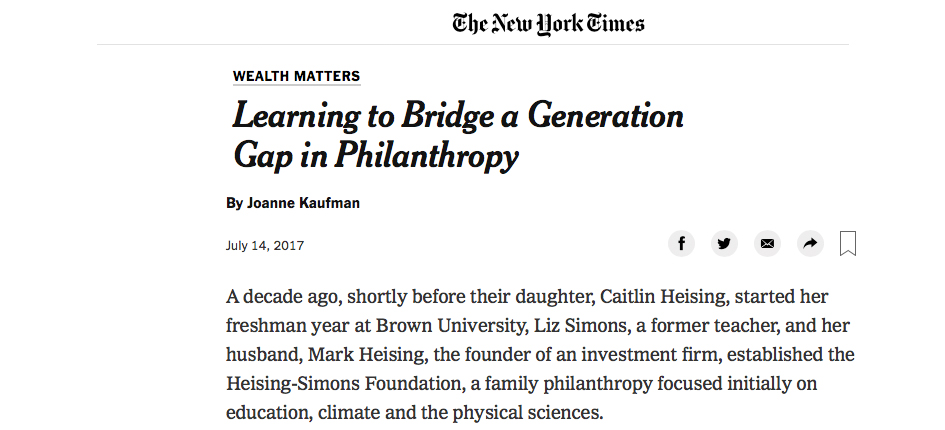The width and height of the screenshot is (945, 430).
Task: Click the opening words A decade ago
Action: (x=283, y=297)
